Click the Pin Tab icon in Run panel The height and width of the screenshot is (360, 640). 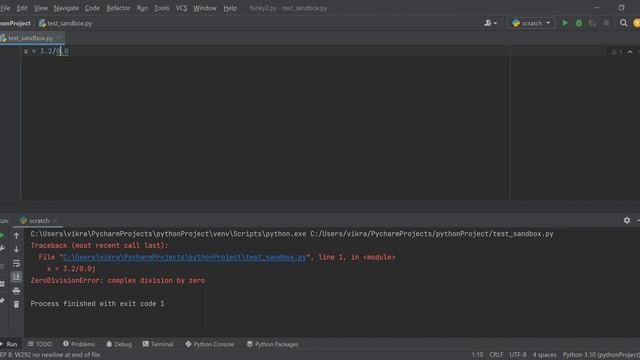click(2, 301)
